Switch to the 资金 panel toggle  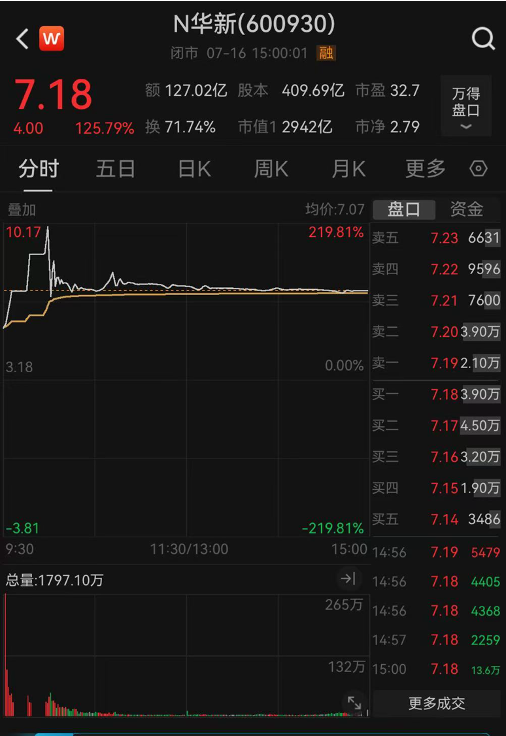[467, 209]
